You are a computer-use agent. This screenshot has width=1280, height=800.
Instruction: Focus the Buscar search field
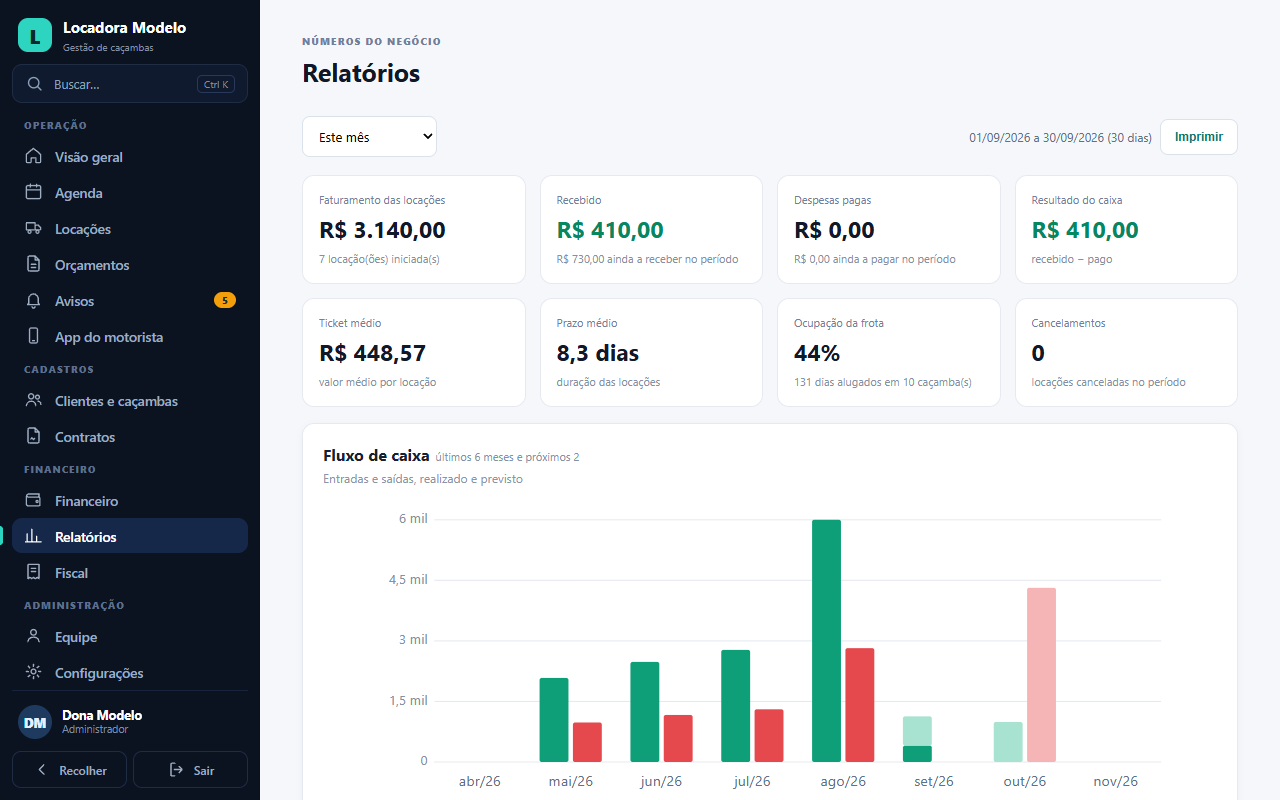pyautogui.click(x=130, y=84)
